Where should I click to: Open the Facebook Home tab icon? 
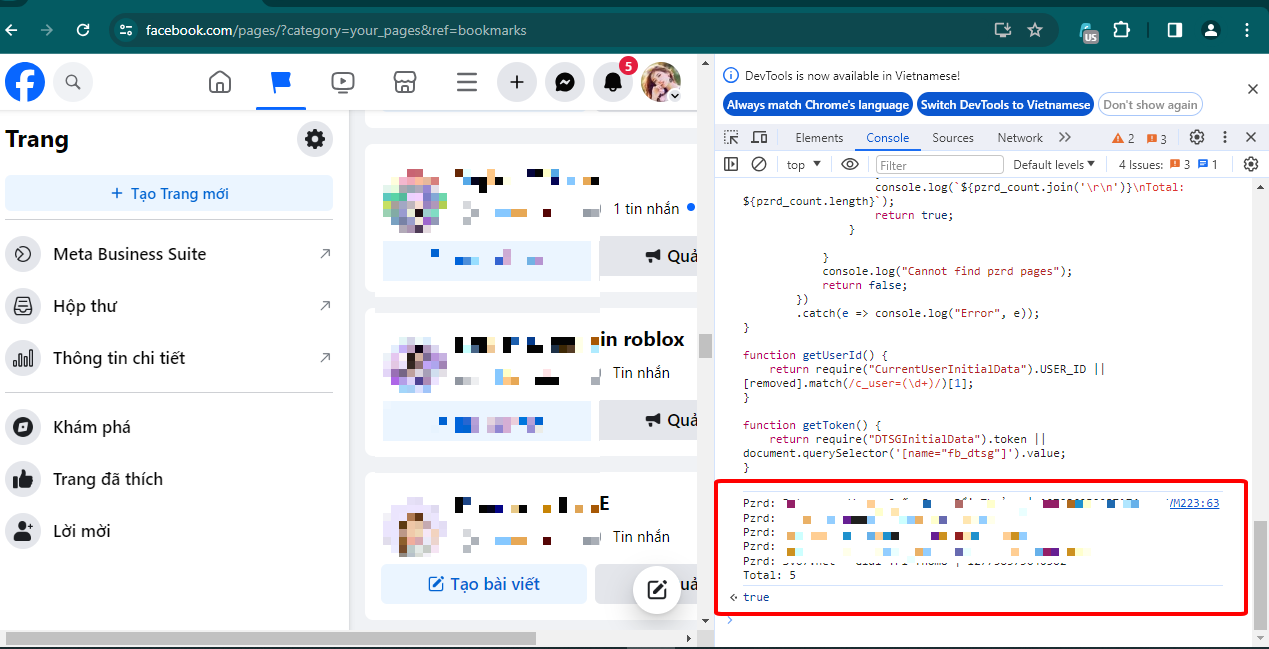coord(220,82)
